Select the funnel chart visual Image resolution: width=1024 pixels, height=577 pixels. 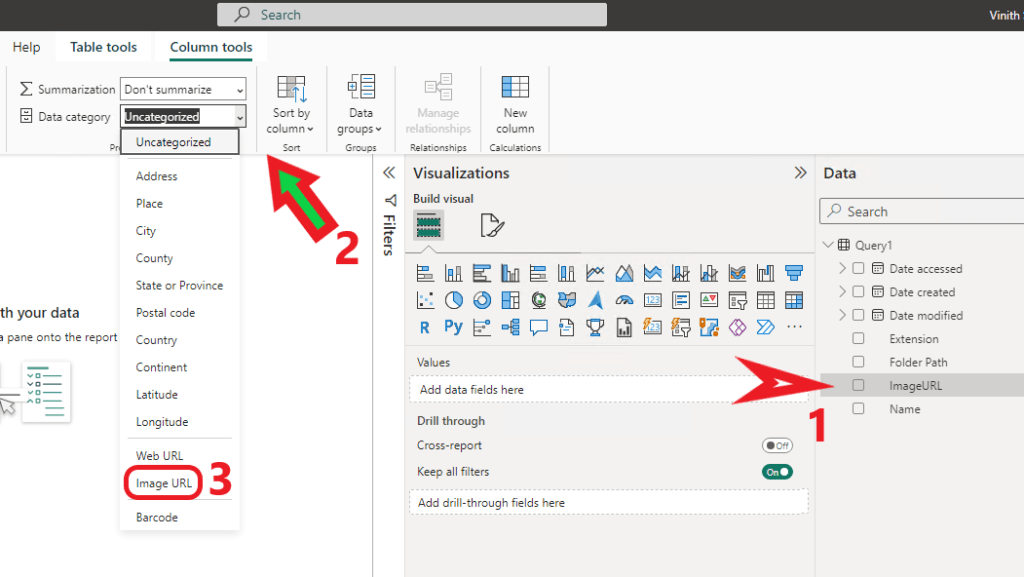click(794, 273)
